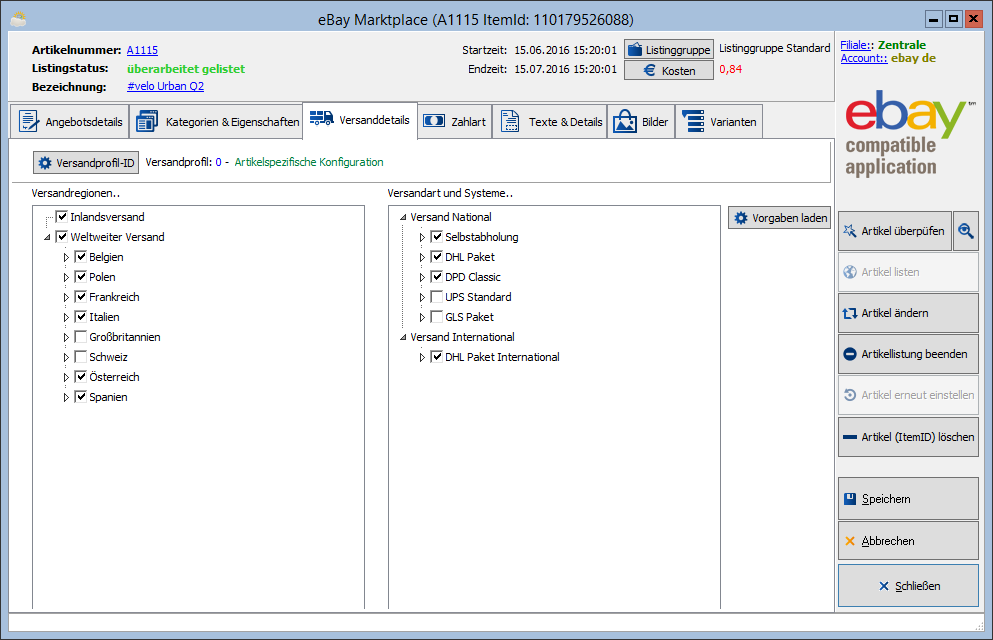Viewport: 993px width, 640px height.
Task: Click the orange X icon on Abbrechen
Action: (x=850, y=541)
